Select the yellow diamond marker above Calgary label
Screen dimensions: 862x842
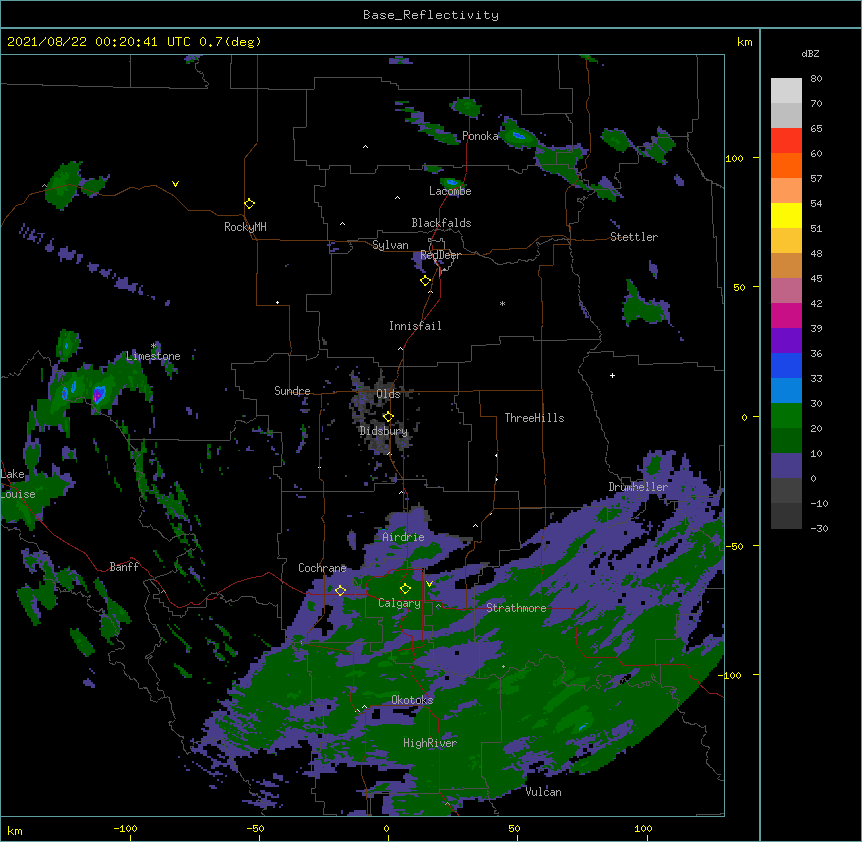(x=405, y=589)
